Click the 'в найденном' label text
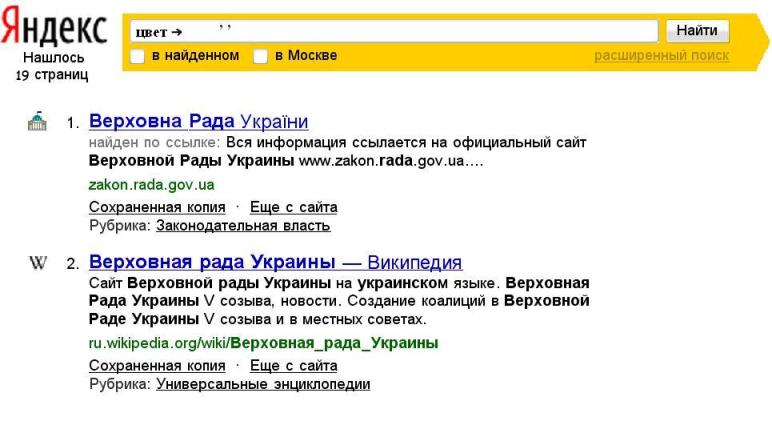Viewport: 772px width, 437px height. [x=195, y=56]
